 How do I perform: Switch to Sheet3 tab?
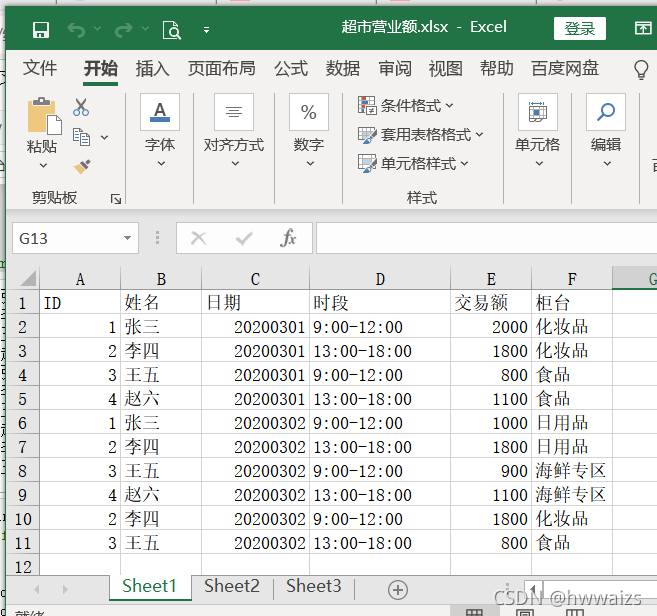313,586
